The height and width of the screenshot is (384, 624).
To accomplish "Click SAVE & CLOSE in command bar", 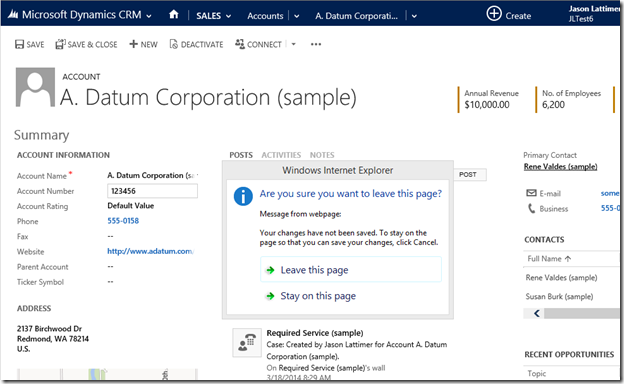I will tap(86, 44).
